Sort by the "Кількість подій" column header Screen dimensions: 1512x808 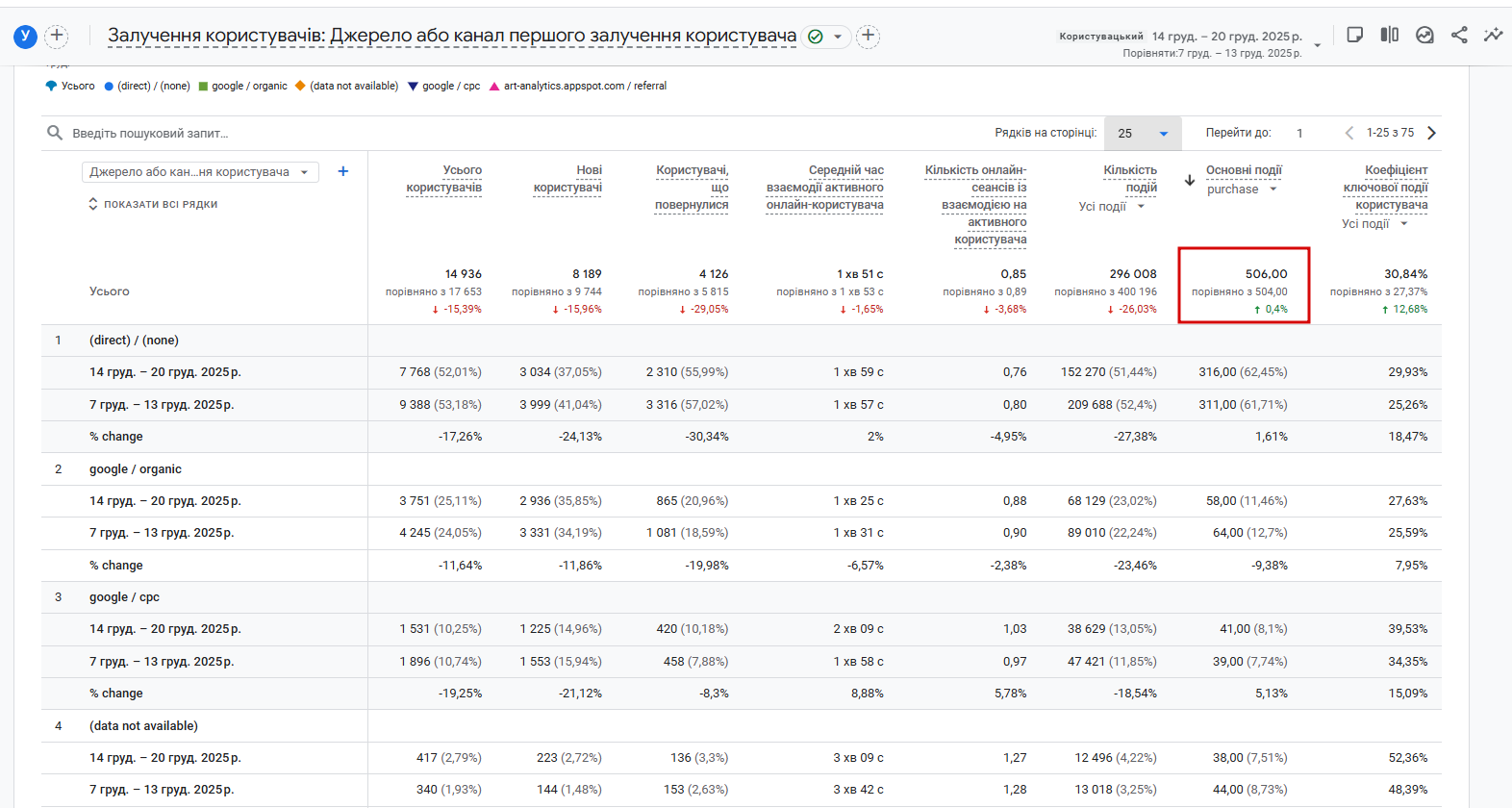click(x=1130, y=179)
